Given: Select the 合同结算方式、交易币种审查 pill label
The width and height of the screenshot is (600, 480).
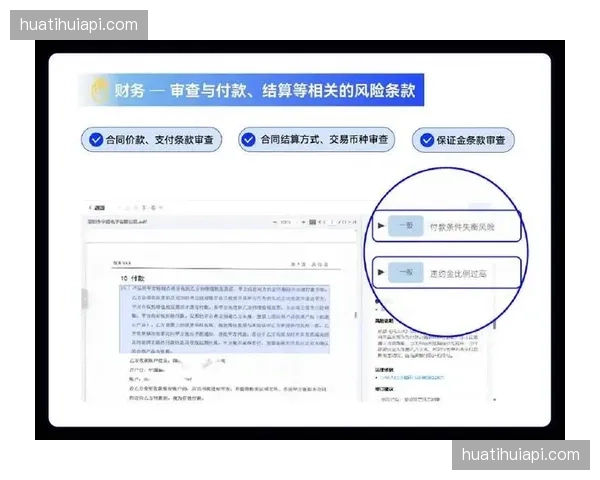Looking at the screenshot, I should click(324, 139).
